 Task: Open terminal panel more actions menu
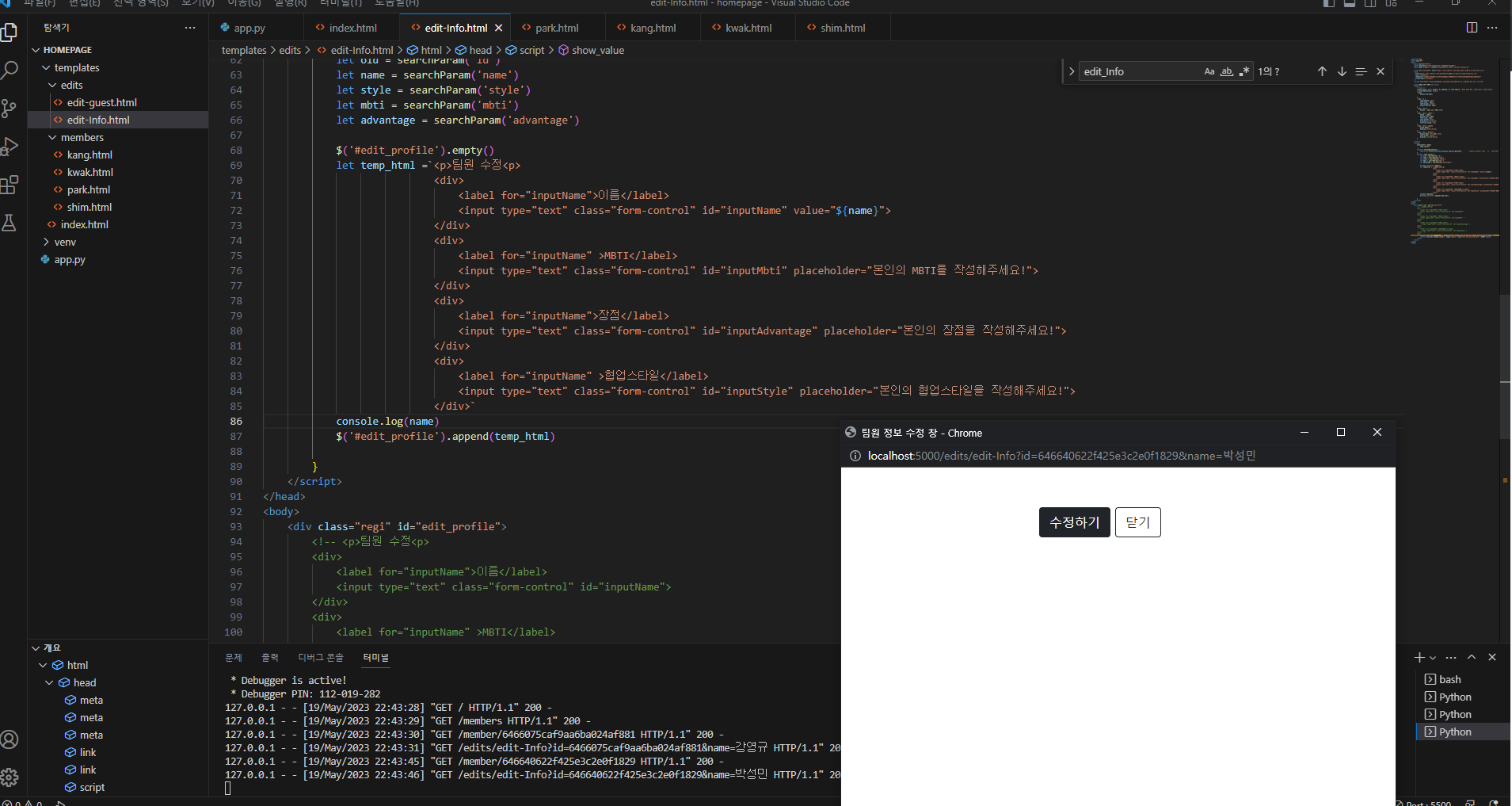(1451, 657)
